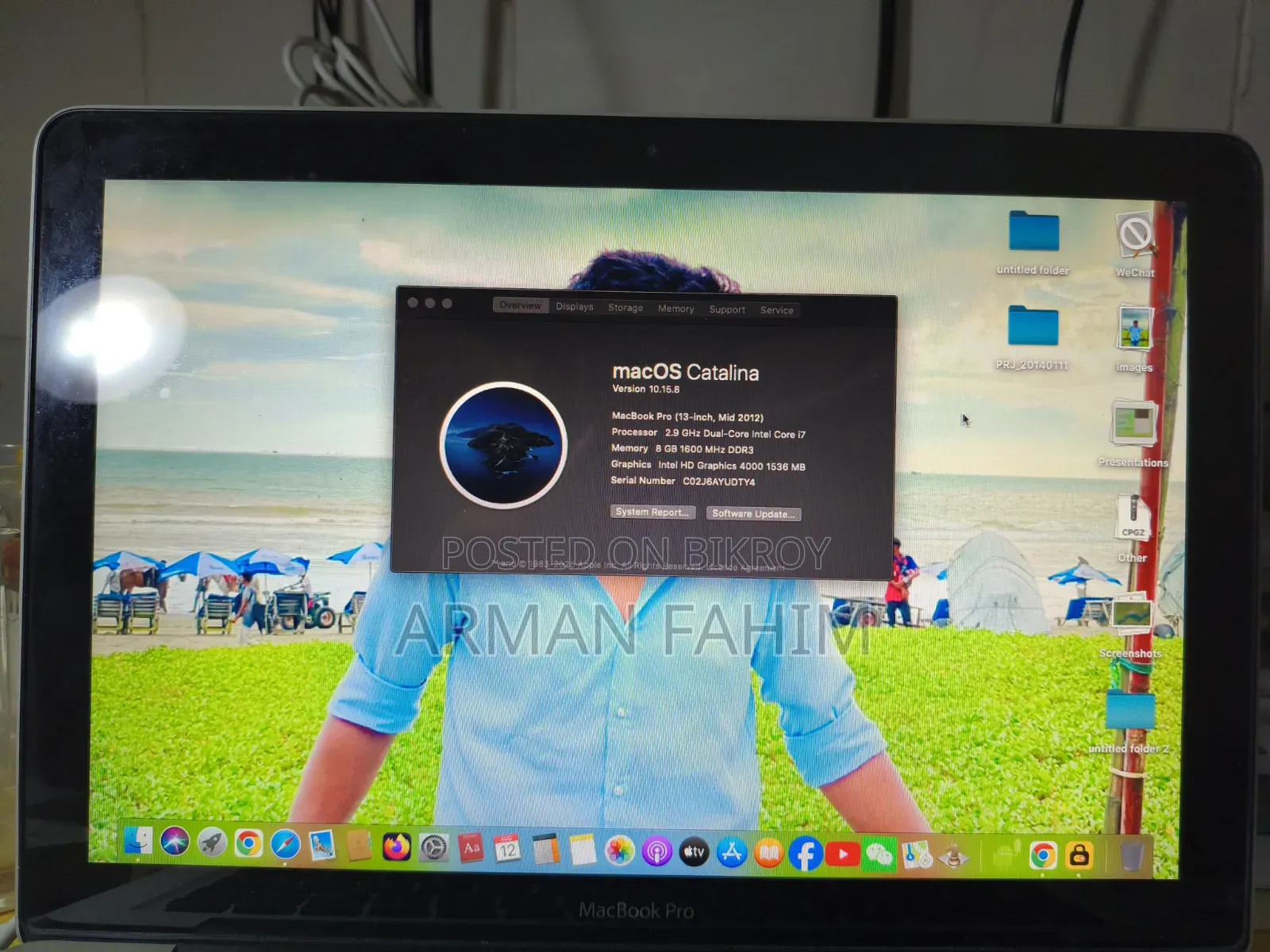Screen dimensions: 1270x952
Task: Open Chrome icon beside the lock app
Action: (1043, 855)
